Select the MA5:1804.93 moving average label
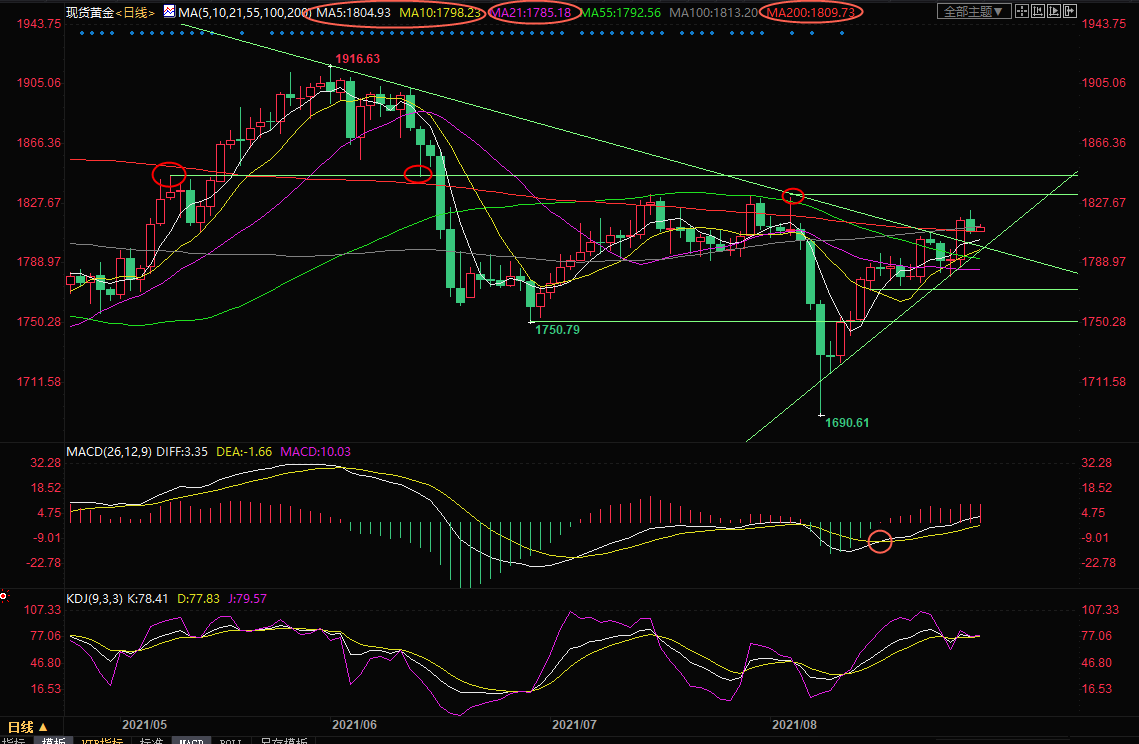Viewport: 1139px width, 744px height. pyautogui.click(x=354, y=13)
